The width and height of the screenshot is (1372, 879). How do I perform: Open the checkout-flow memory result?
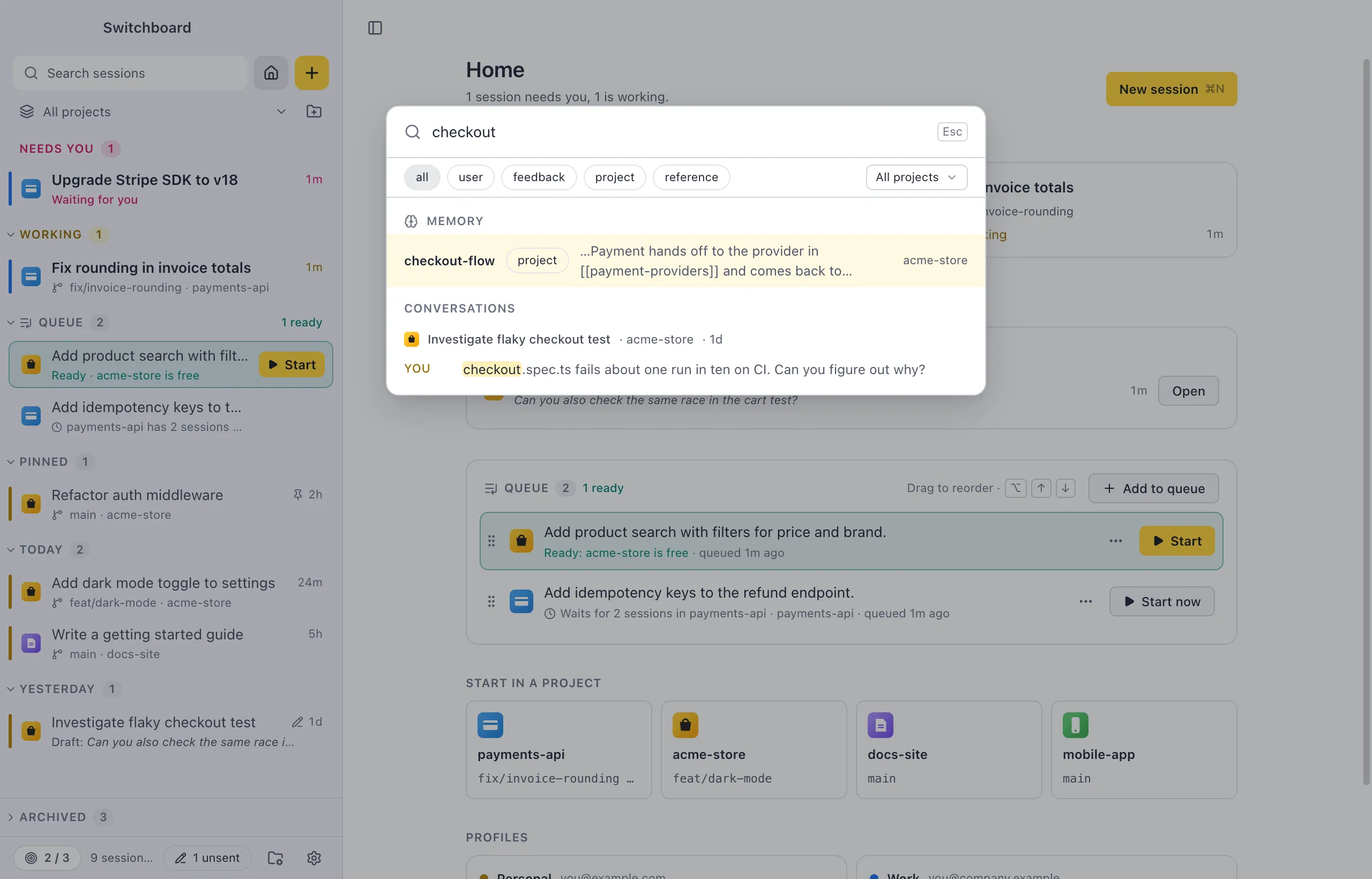pyautogui.click(x=685, y=261)
